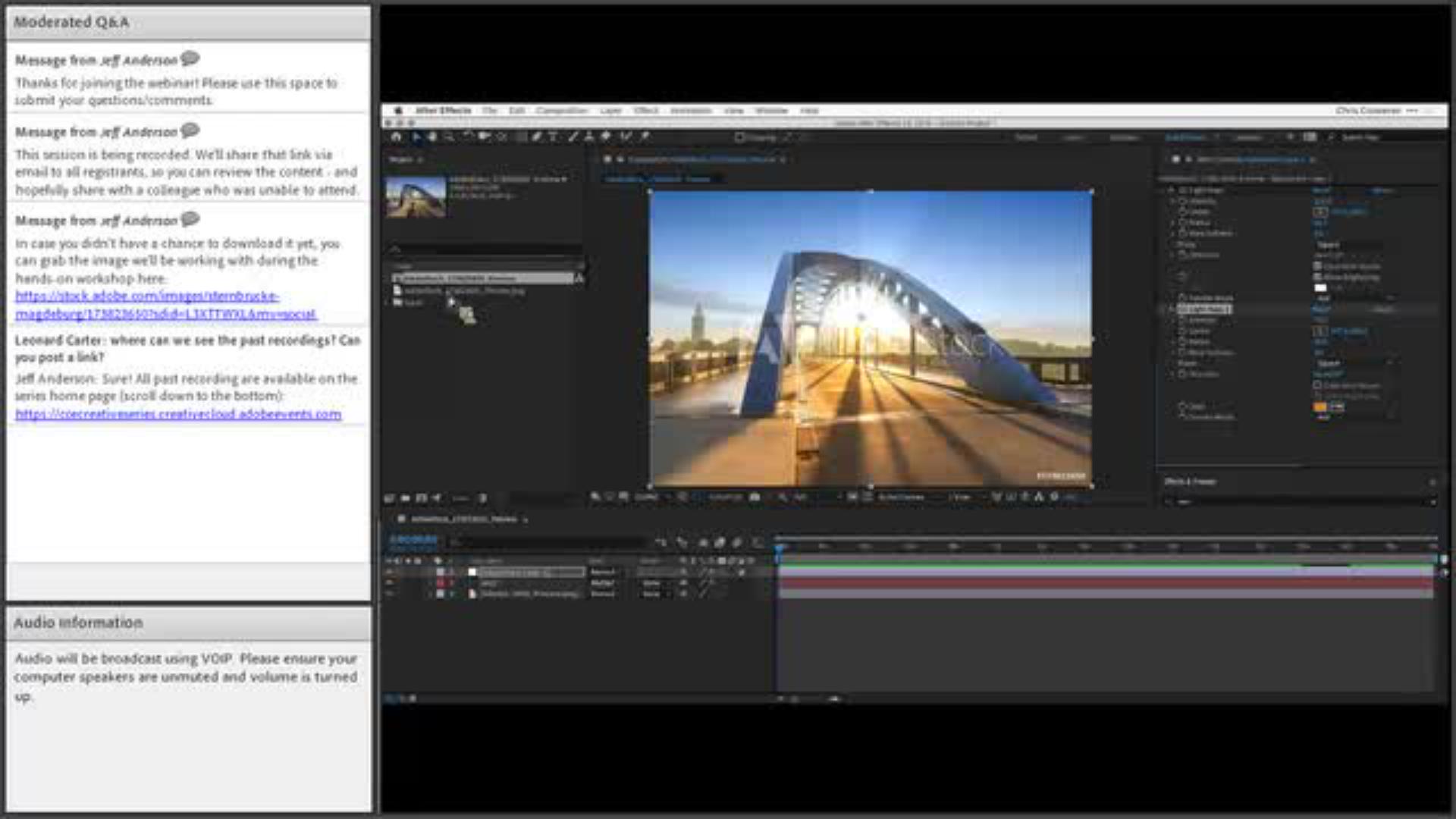Click the Search Help input field
This screenshot has height=819, width=1456.
pos(1386,137)
